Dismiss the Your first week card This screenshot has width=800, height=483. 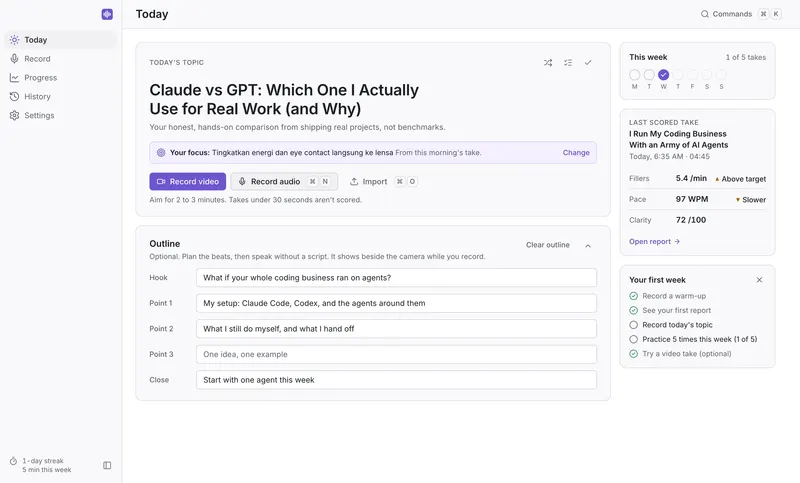coord(759,279)
